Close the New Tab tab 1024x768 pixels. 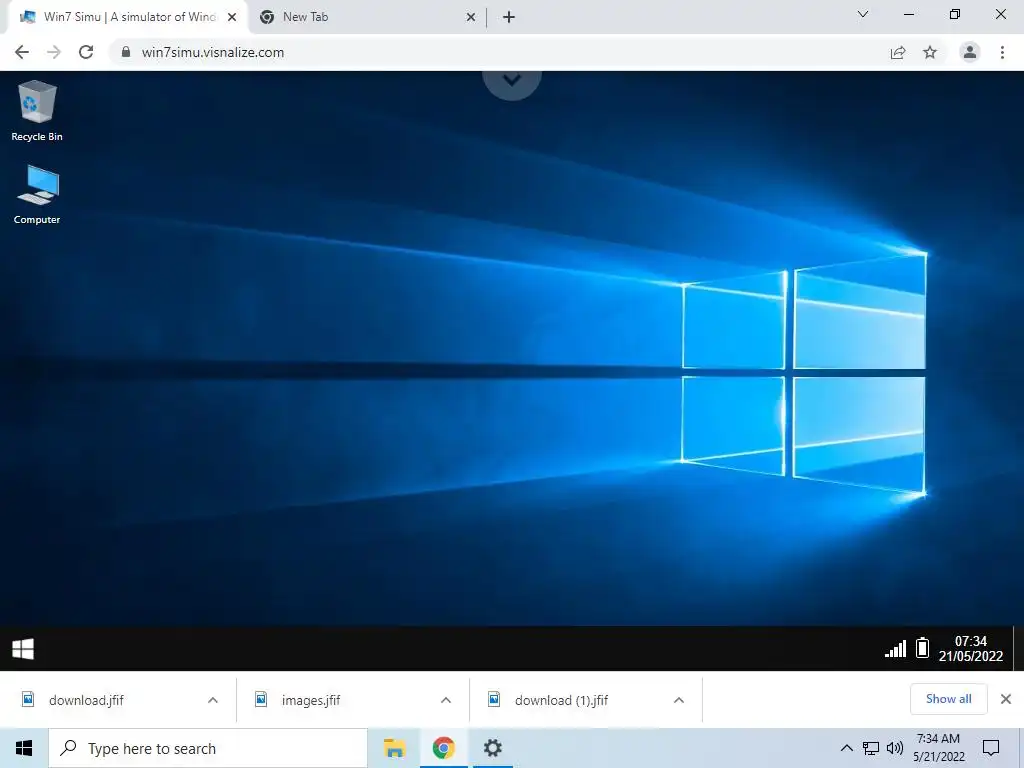pos(470,17)
